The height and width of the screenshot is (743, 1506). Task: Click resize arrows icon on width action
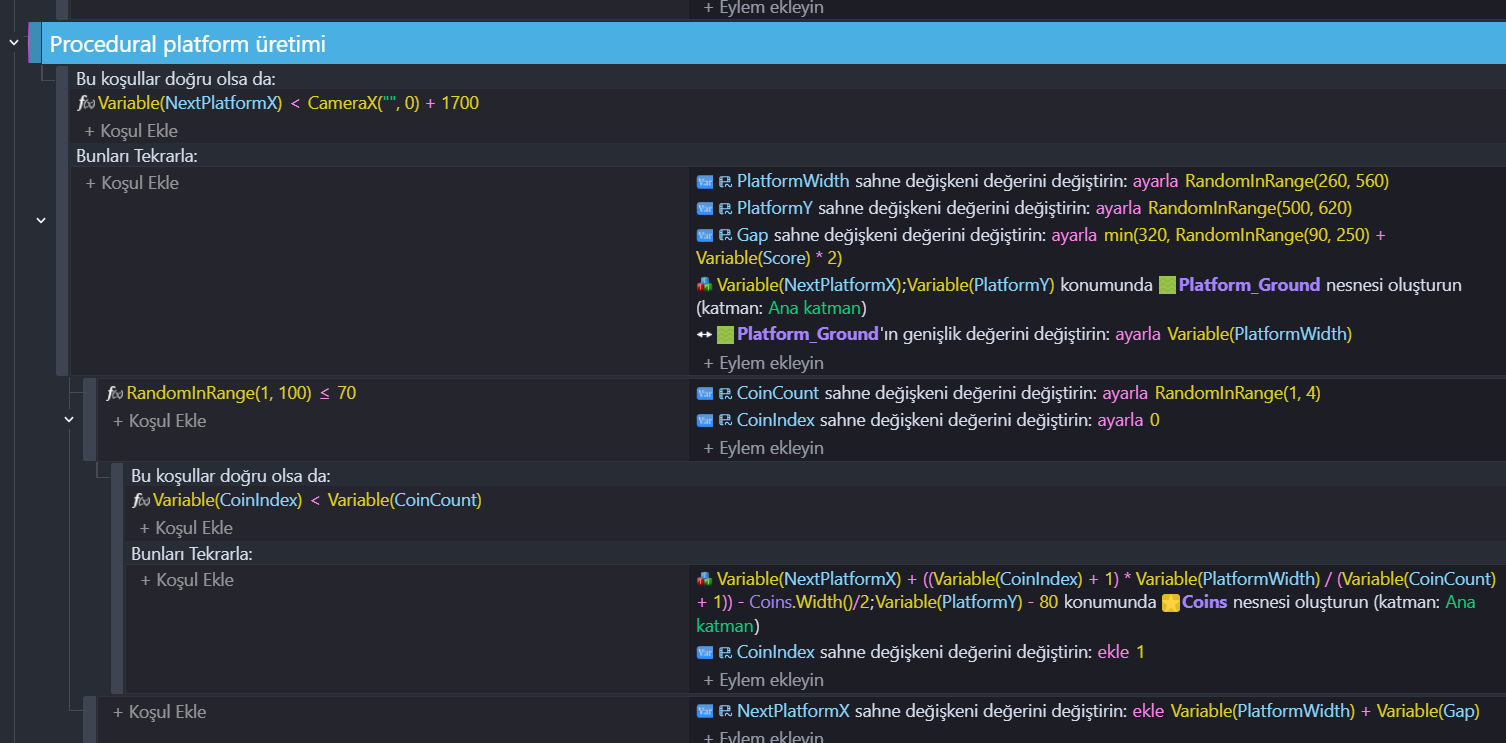704,334
